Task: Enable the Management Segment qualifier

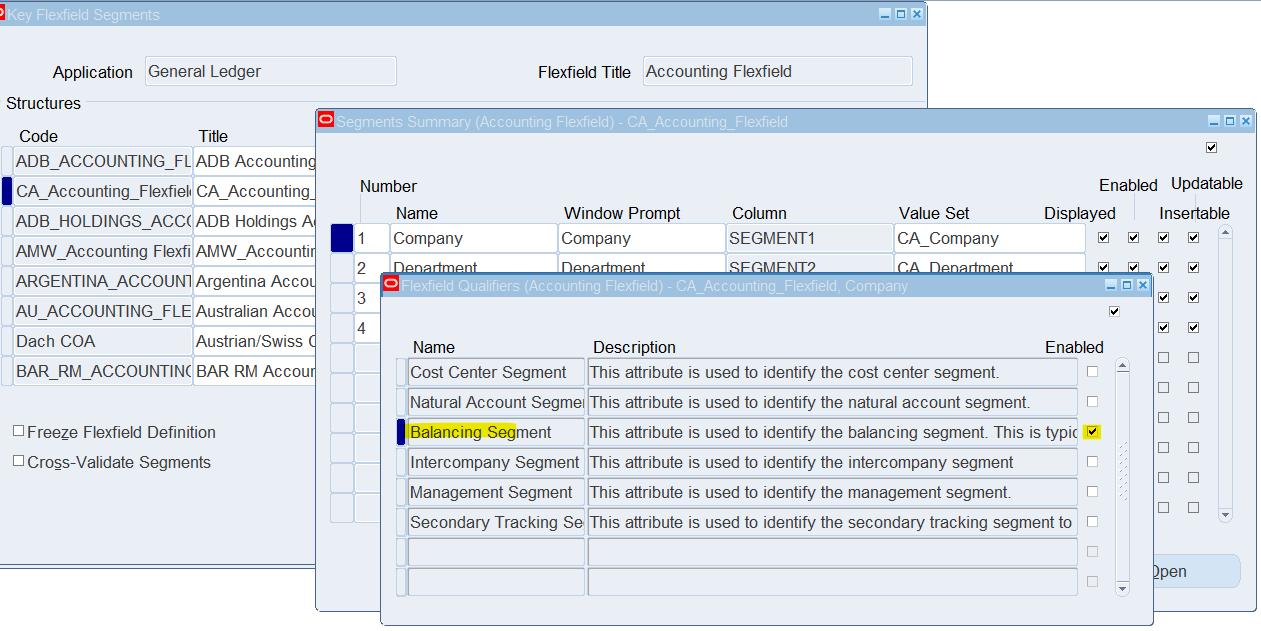Action: pyautogui.click(x=1093, y=492)
